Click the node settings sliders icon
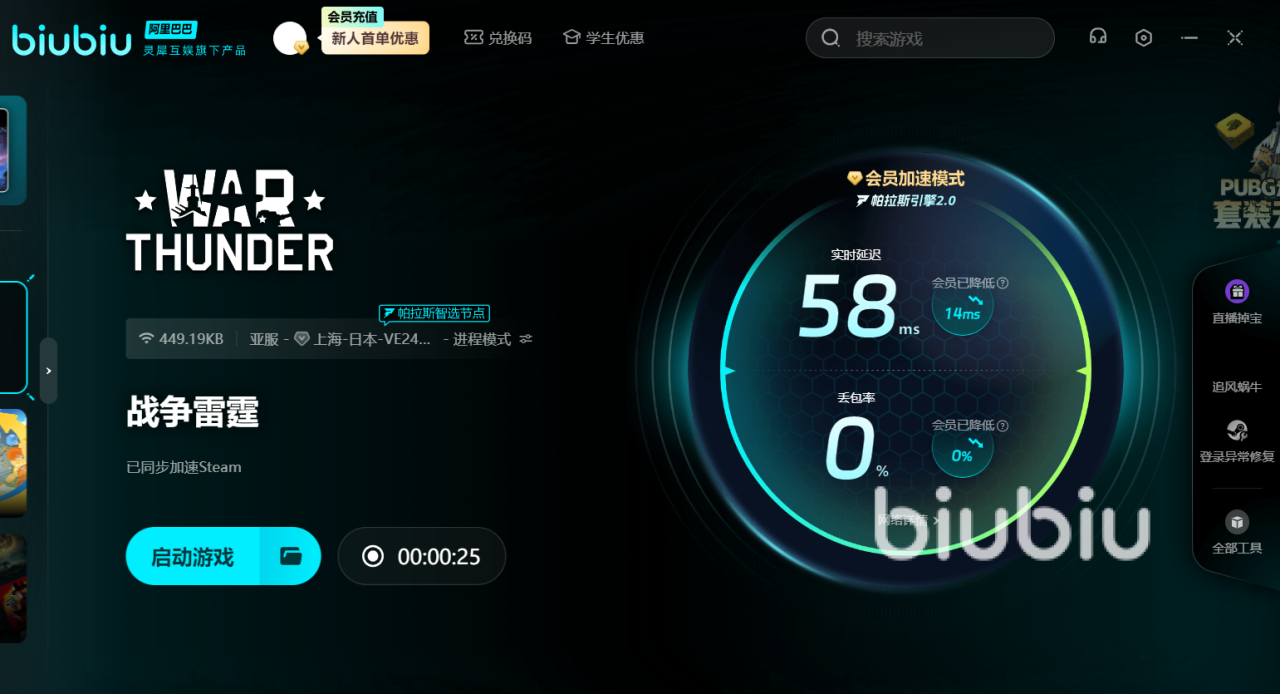 pos(526,339)
